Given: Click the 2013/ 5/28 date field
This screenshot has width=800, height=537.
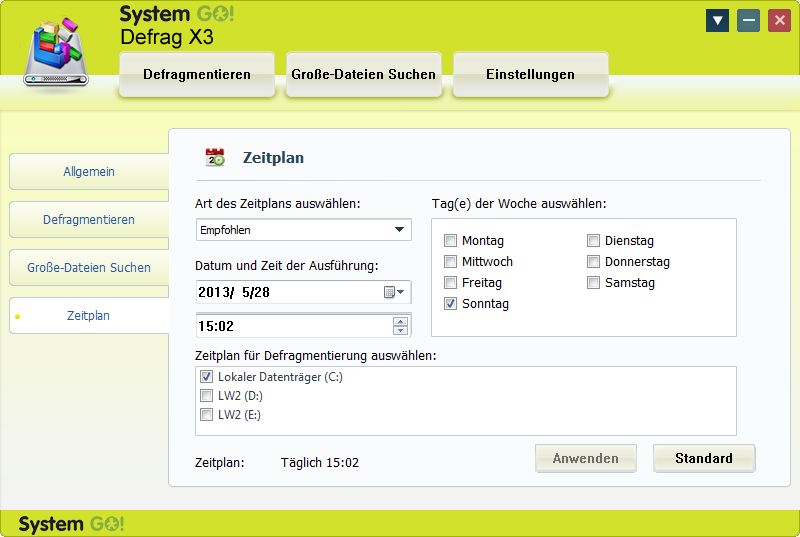Looking at the screenshot, I should click(304, 292).
